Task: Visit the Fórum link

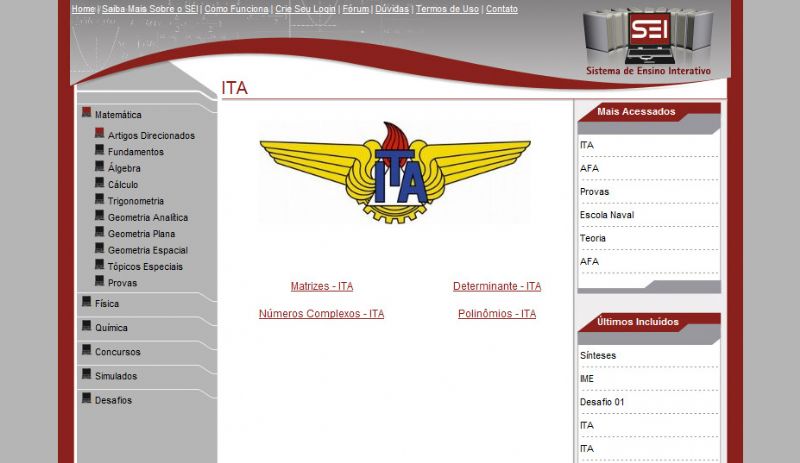Action: tap(356, 9)
